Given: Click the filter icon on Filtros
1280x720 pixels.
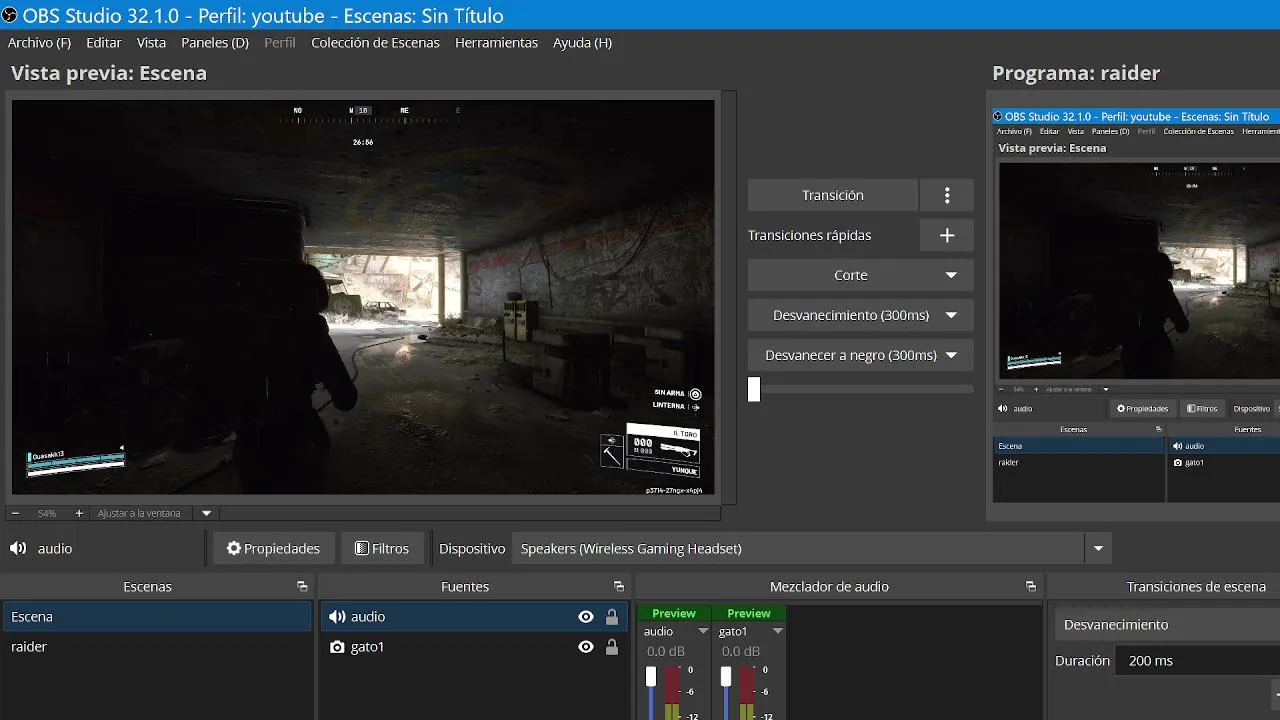Looking at the screenshot, I should [x=362, y=548].
